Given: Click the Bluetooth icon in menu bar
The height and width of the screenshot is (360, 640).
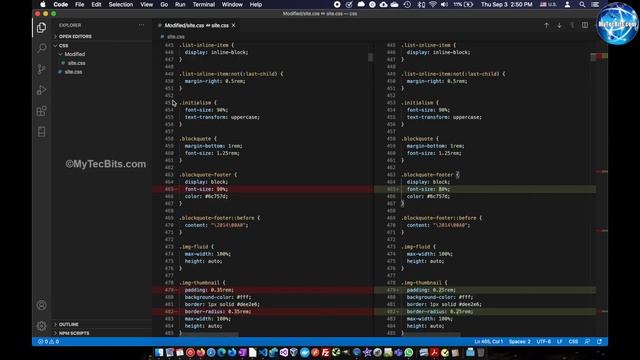Looking at the screenshot, I should coord(421,4).
